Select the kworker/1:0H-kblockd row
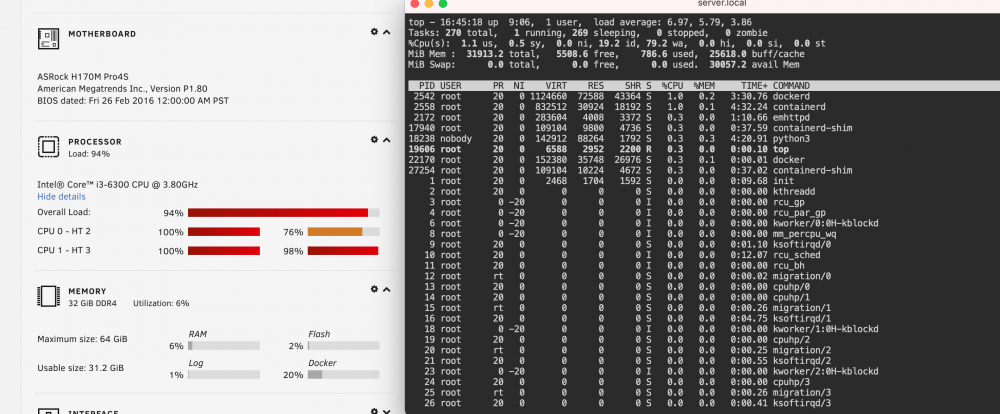Screen dimensions: 1000x414 pyautogui.click(x=702, y=329)
